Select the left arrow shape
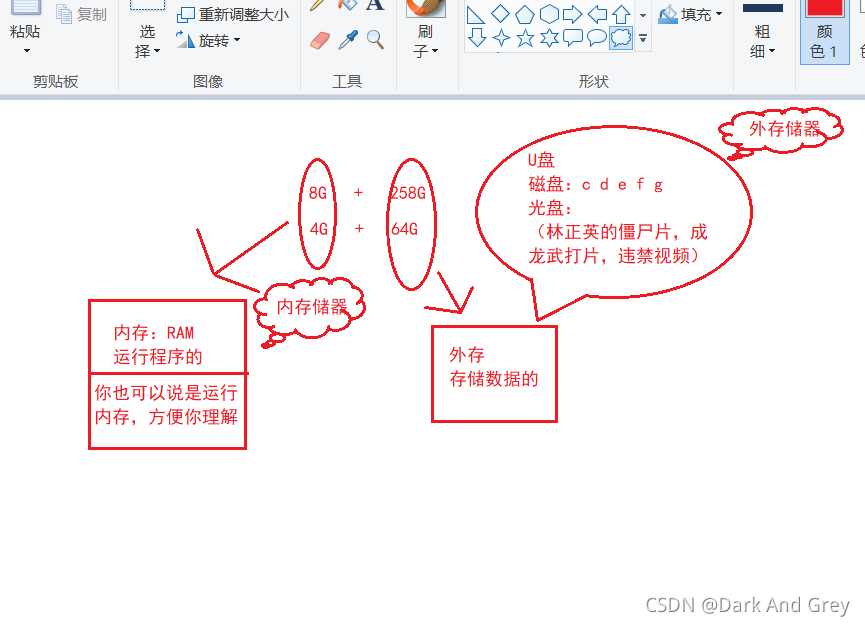Screen dimensions: 865x626 coord(597,14)
